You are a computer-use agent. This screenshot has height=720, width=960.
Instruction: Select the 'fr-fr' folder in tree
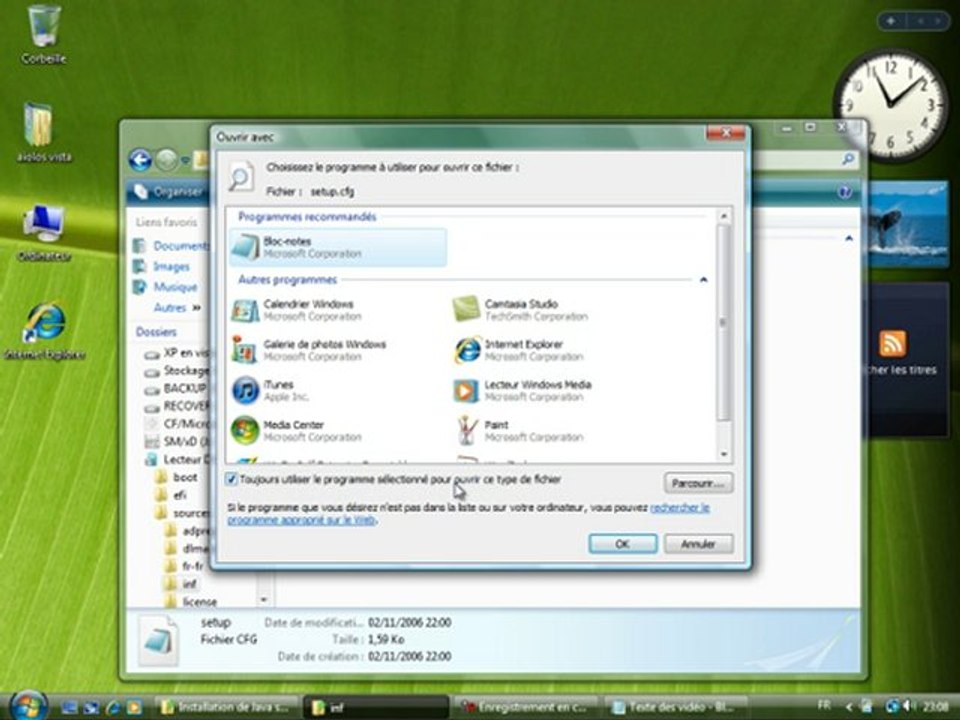185,566
